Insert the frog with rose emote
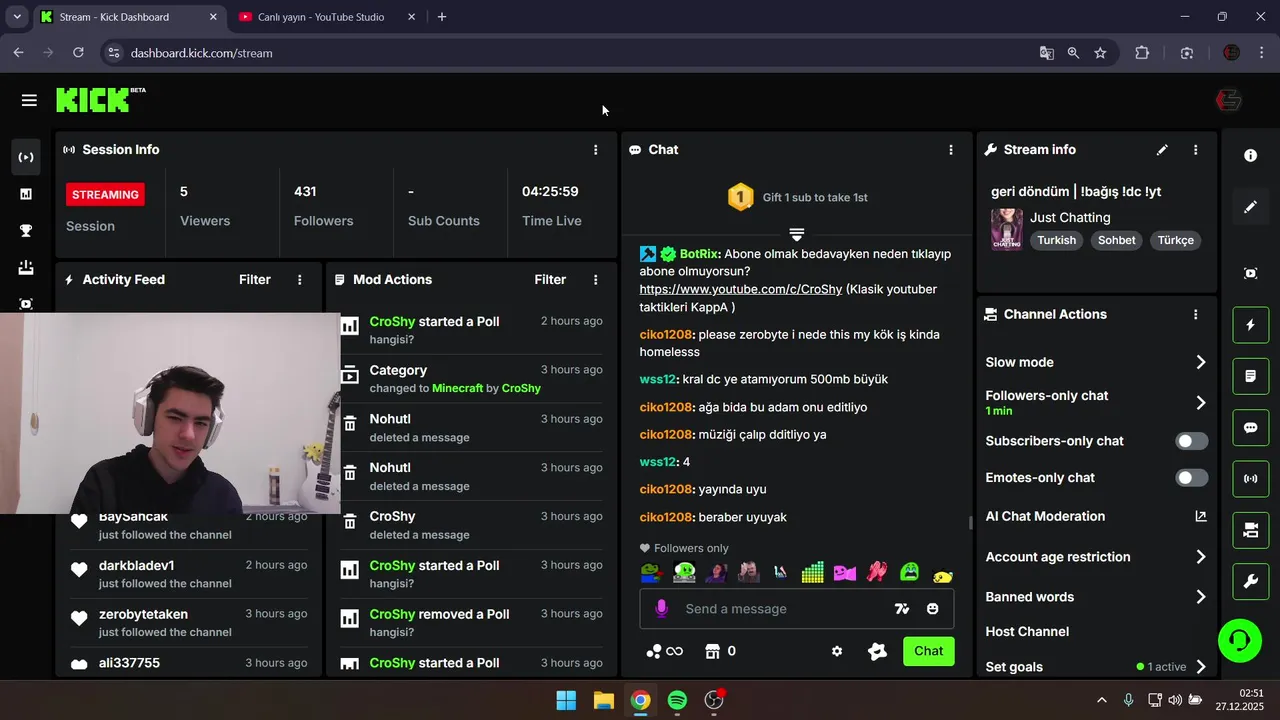The image size is (1280, 720). [652, 572]
